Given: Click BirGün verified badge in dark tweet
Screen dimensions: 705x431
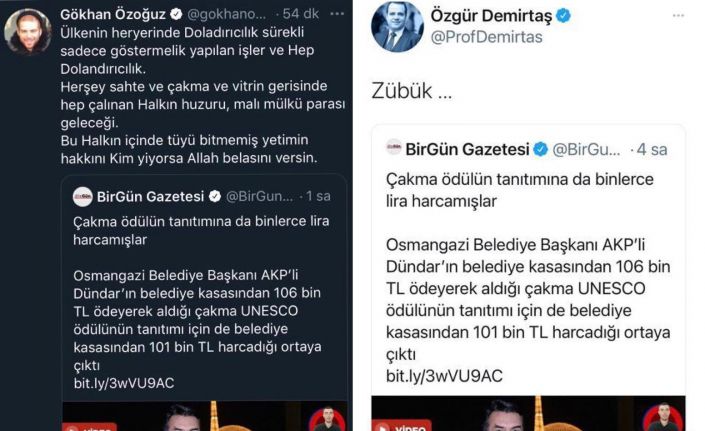Looking at the screenshot, I should point(215,196).
